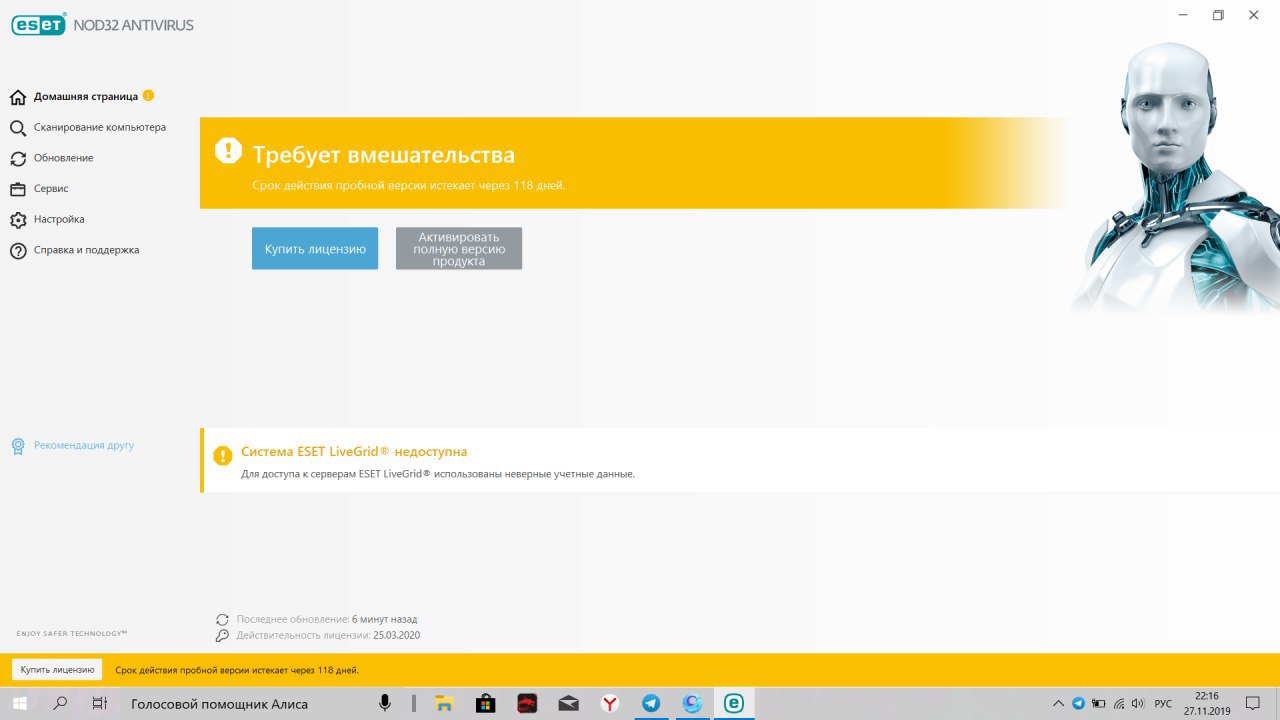Click the Требует вмешательства heading
Viewport: 1280px width, 720px height.
click(383, 155)
